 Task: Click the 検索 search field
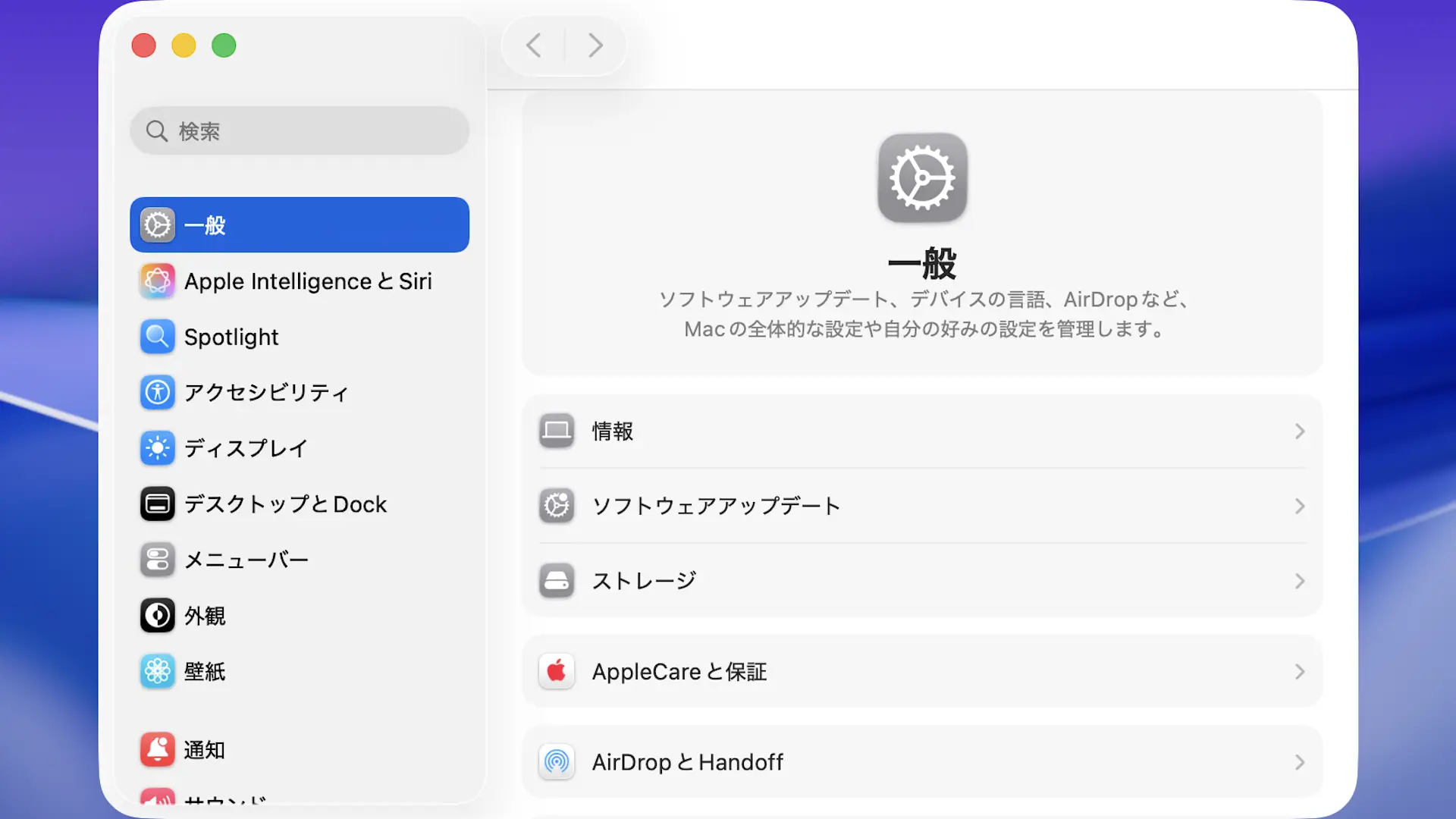pos(299,131)
